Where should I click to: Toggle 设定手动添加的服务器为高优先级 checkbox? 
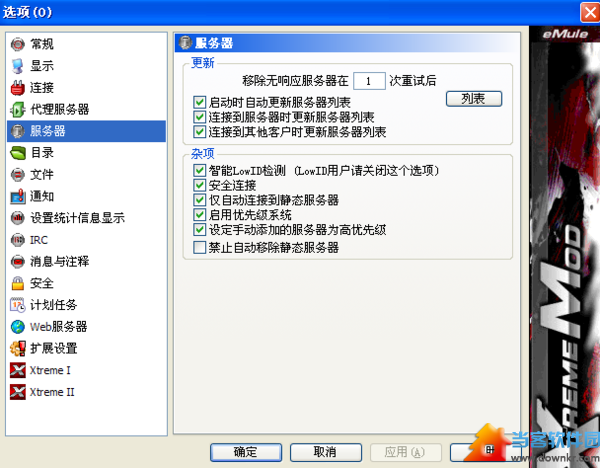click(199, 230)
